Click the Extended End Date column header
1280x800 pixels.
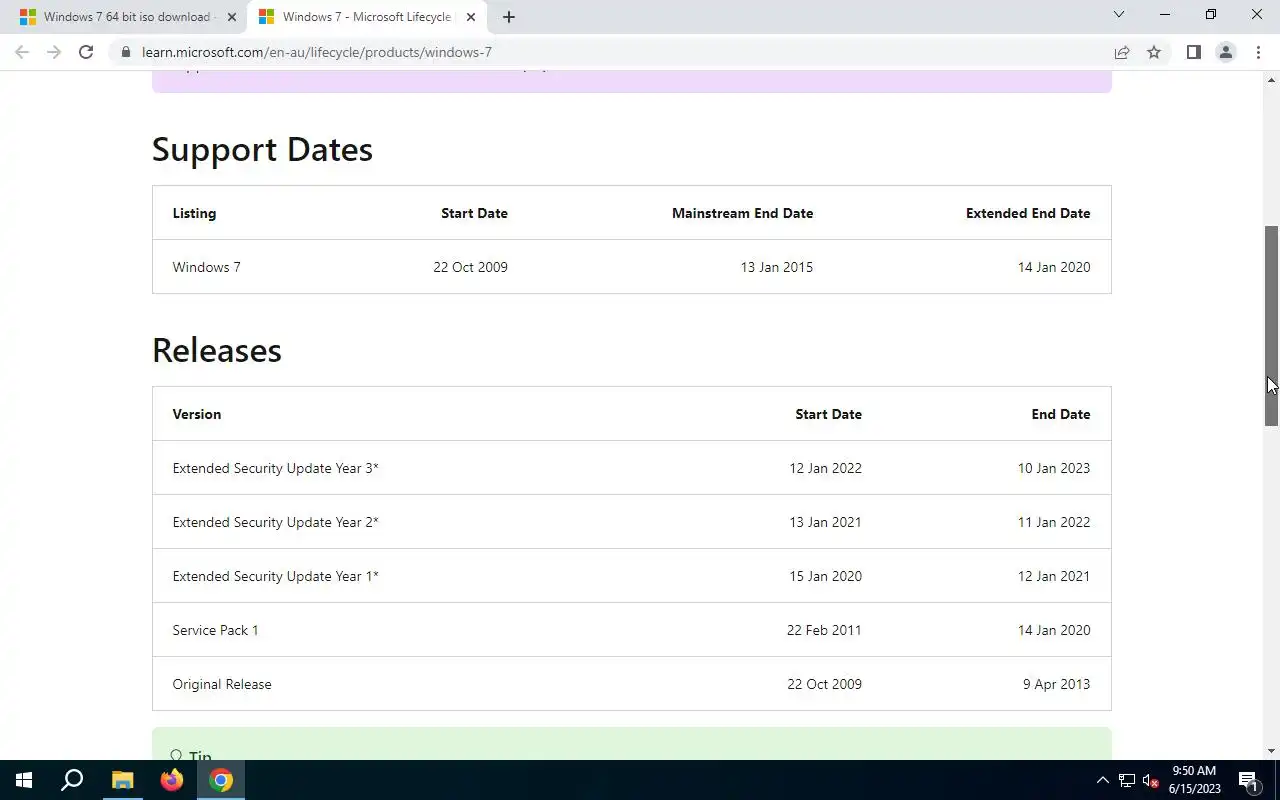click(1028, 213)
